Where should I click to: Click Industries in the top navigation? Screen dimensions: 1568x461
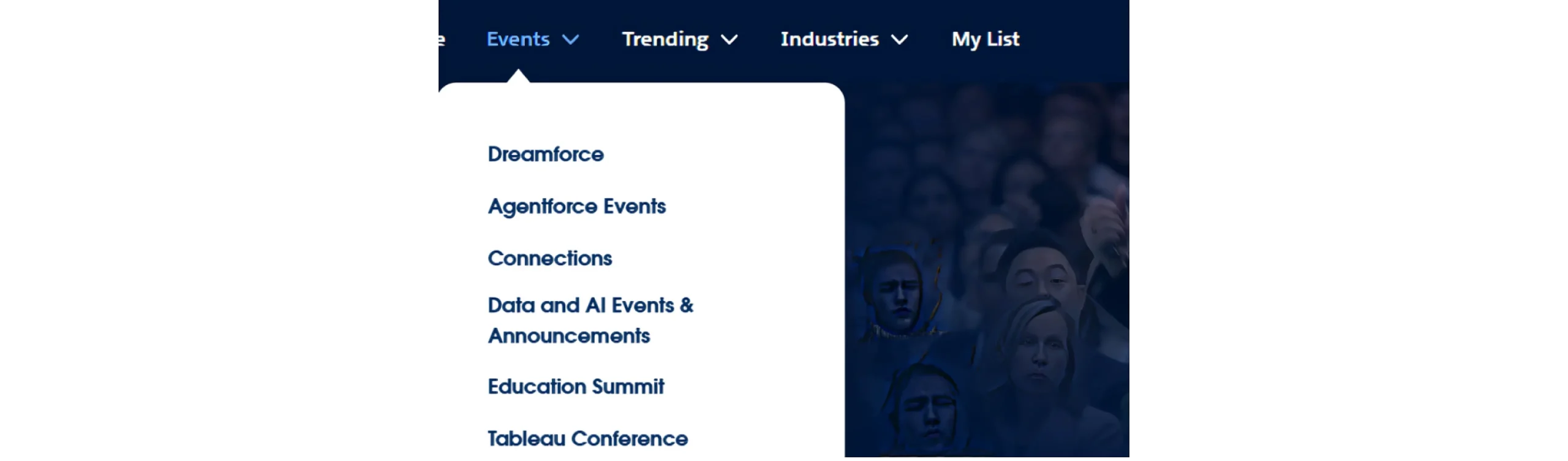coord(829,39)
